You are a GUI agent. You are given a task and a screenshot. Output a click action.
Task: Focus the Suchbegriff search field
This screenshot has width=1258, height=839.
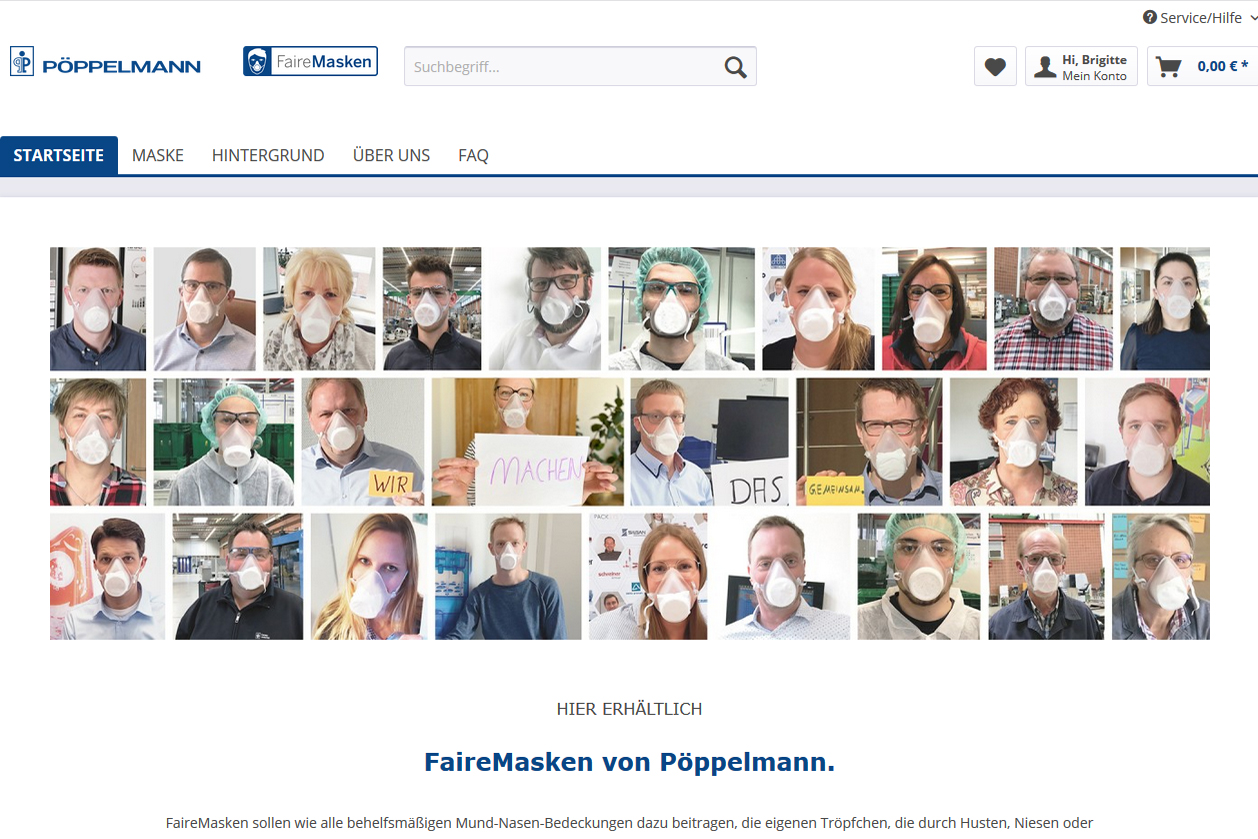click(x=580, y=66)
